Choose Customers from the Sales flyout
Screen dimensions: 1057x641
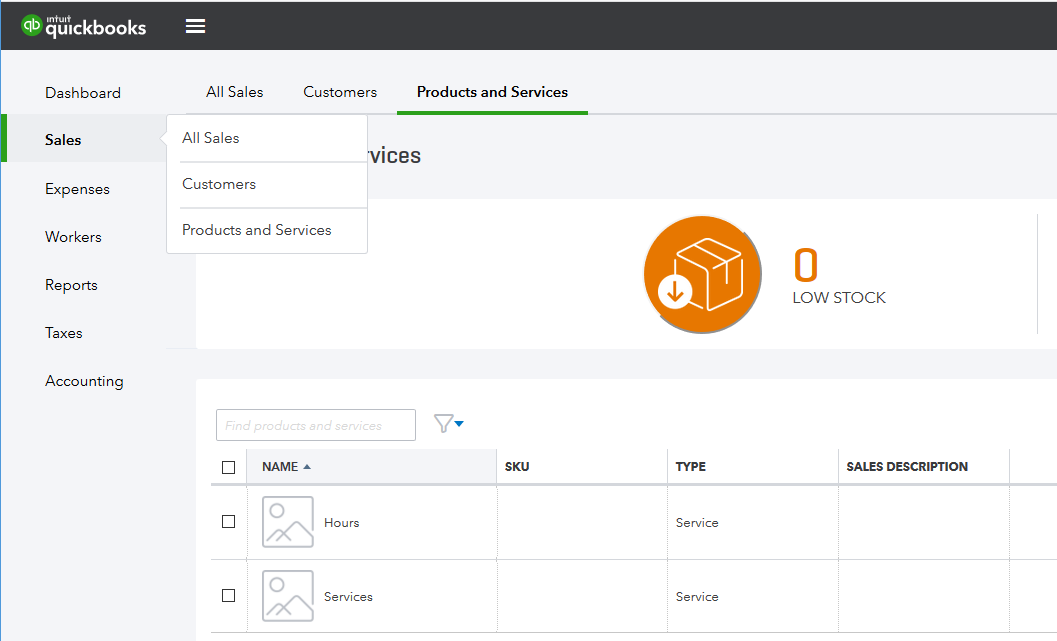(x=219, y=184)
